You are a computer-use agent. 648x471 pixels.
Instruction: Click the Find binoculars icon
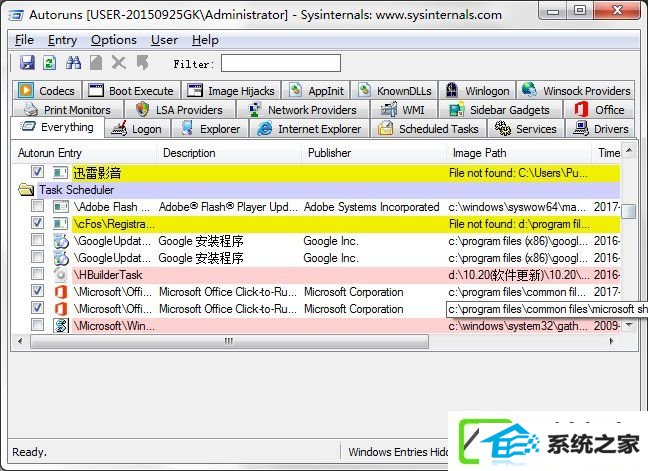point(74,63)
